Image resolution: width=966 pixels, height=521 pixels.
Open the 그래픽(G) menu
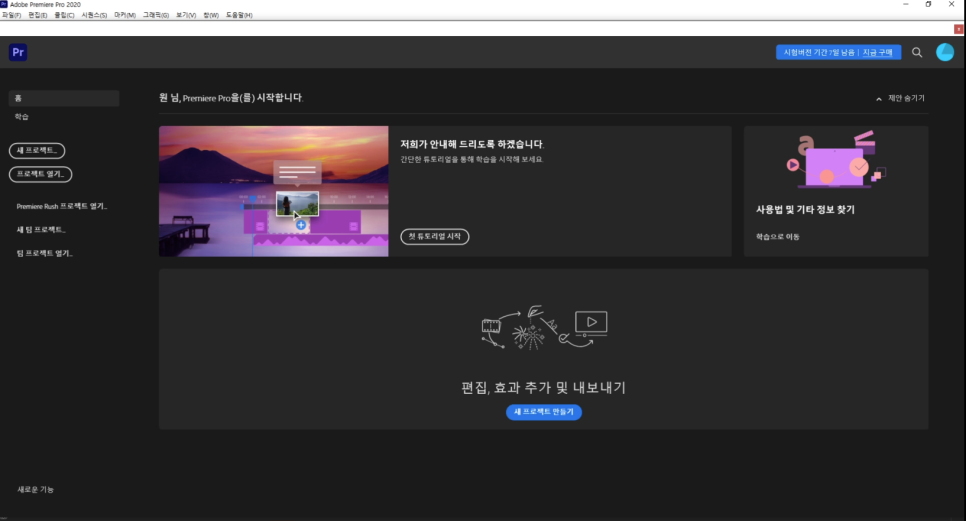click(x=156, y=15)
